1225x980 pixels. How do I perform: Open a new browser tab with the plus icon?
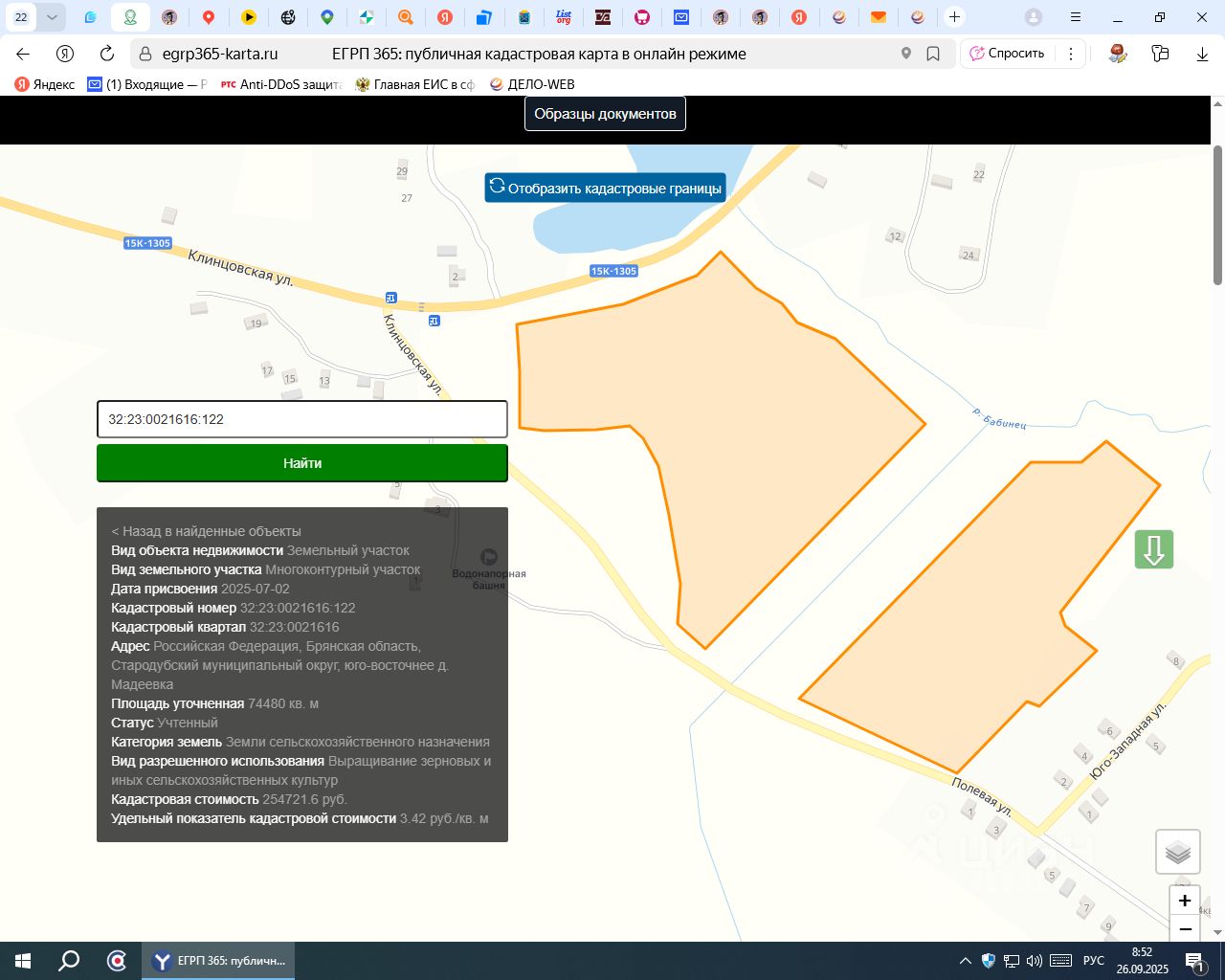pos(954,17)
